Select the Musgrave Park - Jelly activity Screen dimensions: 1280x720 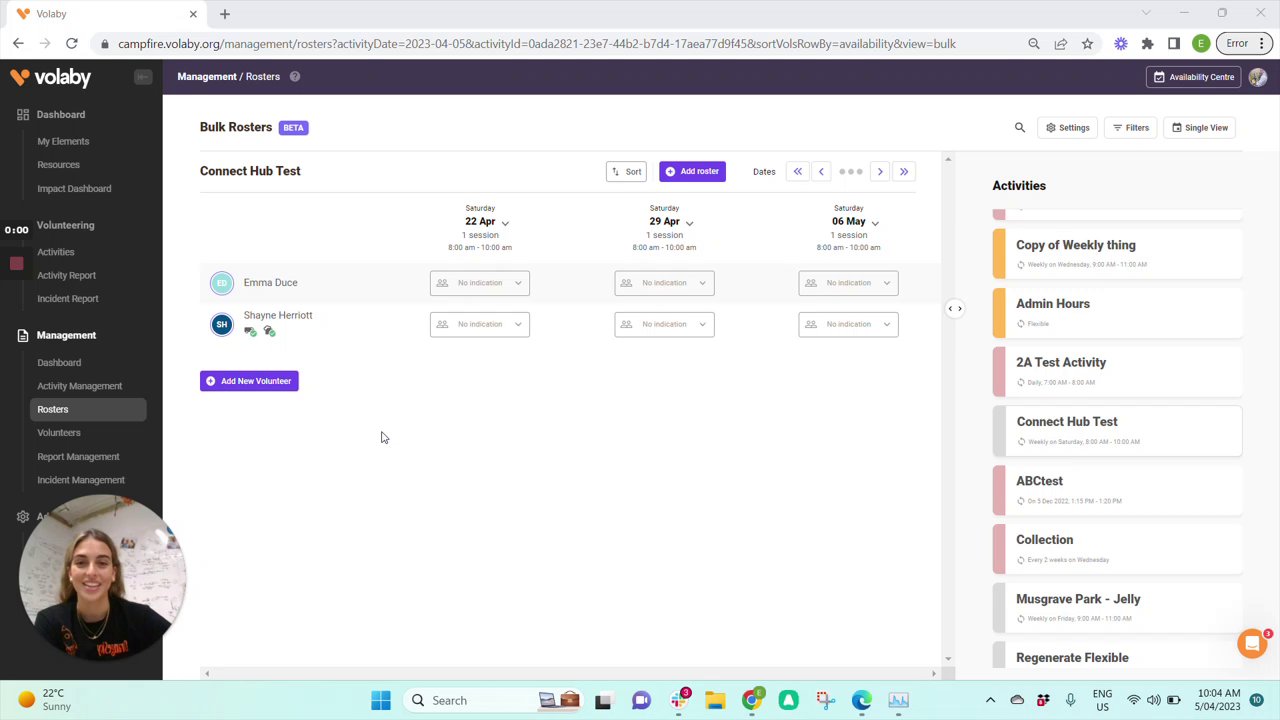click(x=1117, y=607)
